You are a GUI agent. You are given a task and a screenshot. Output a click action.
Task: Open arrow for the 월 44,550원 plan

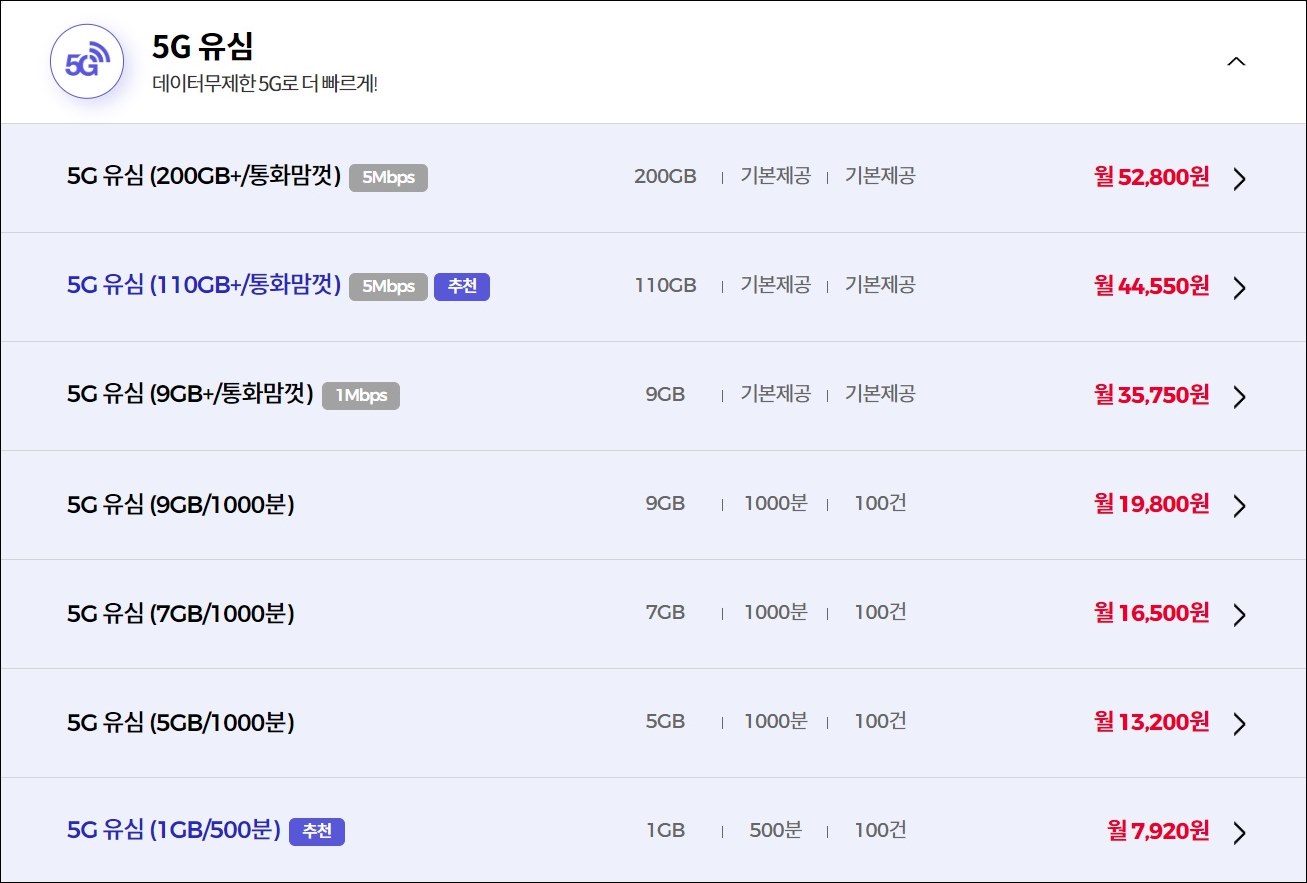coord(1240,288)
